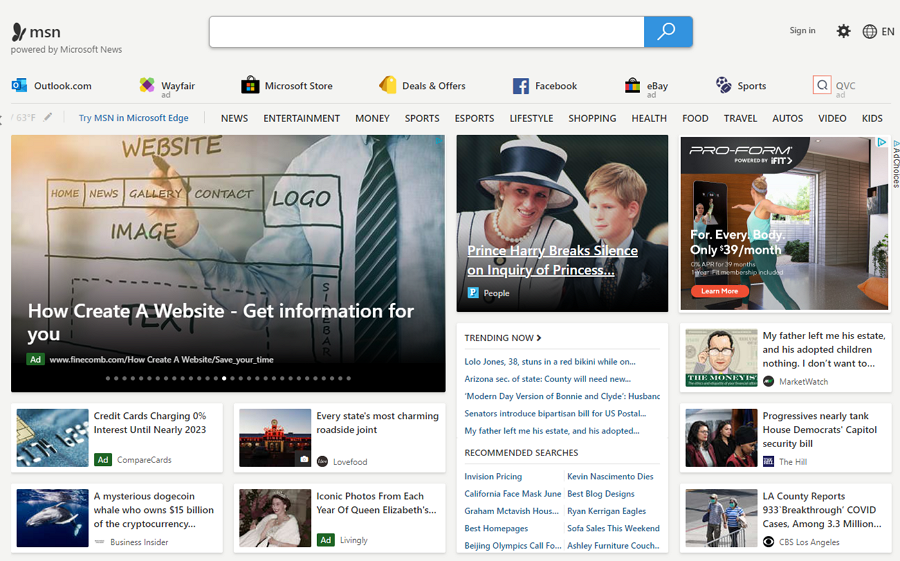Click the Wayfair logo icon

(x=147, y=85)
